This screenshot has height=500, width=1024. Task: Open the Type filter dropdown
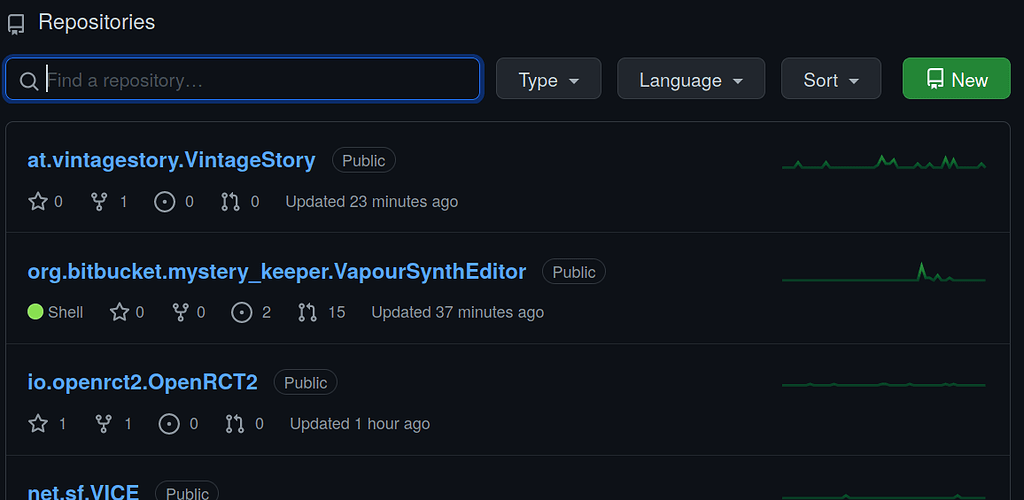pos(549,79)
